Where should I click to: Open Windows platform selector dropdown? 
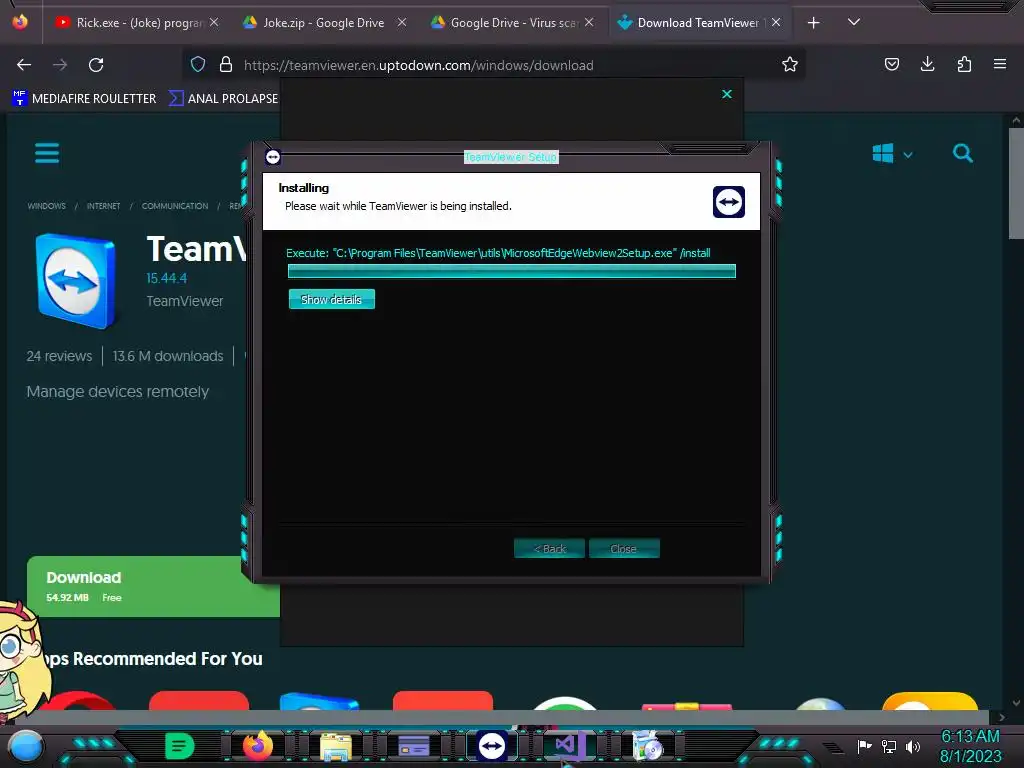(892, 154)
